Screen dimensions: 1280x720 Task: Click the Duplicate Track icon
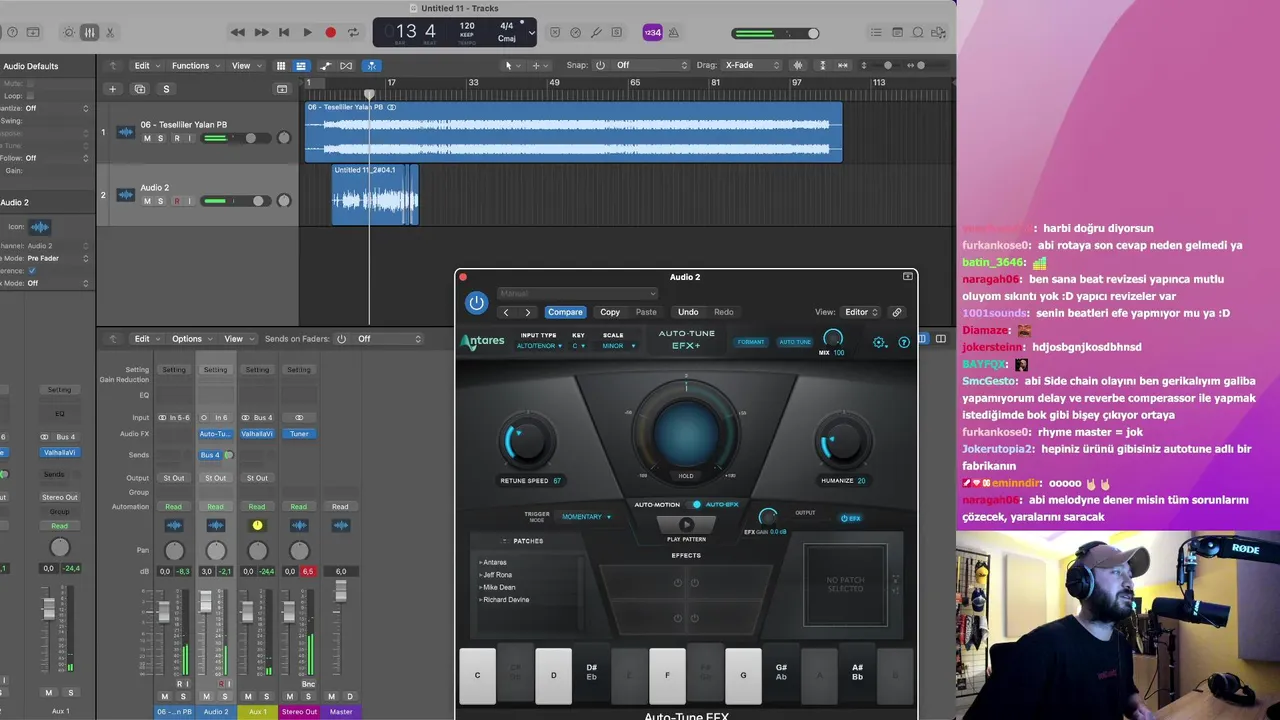(x=140, y=89)
